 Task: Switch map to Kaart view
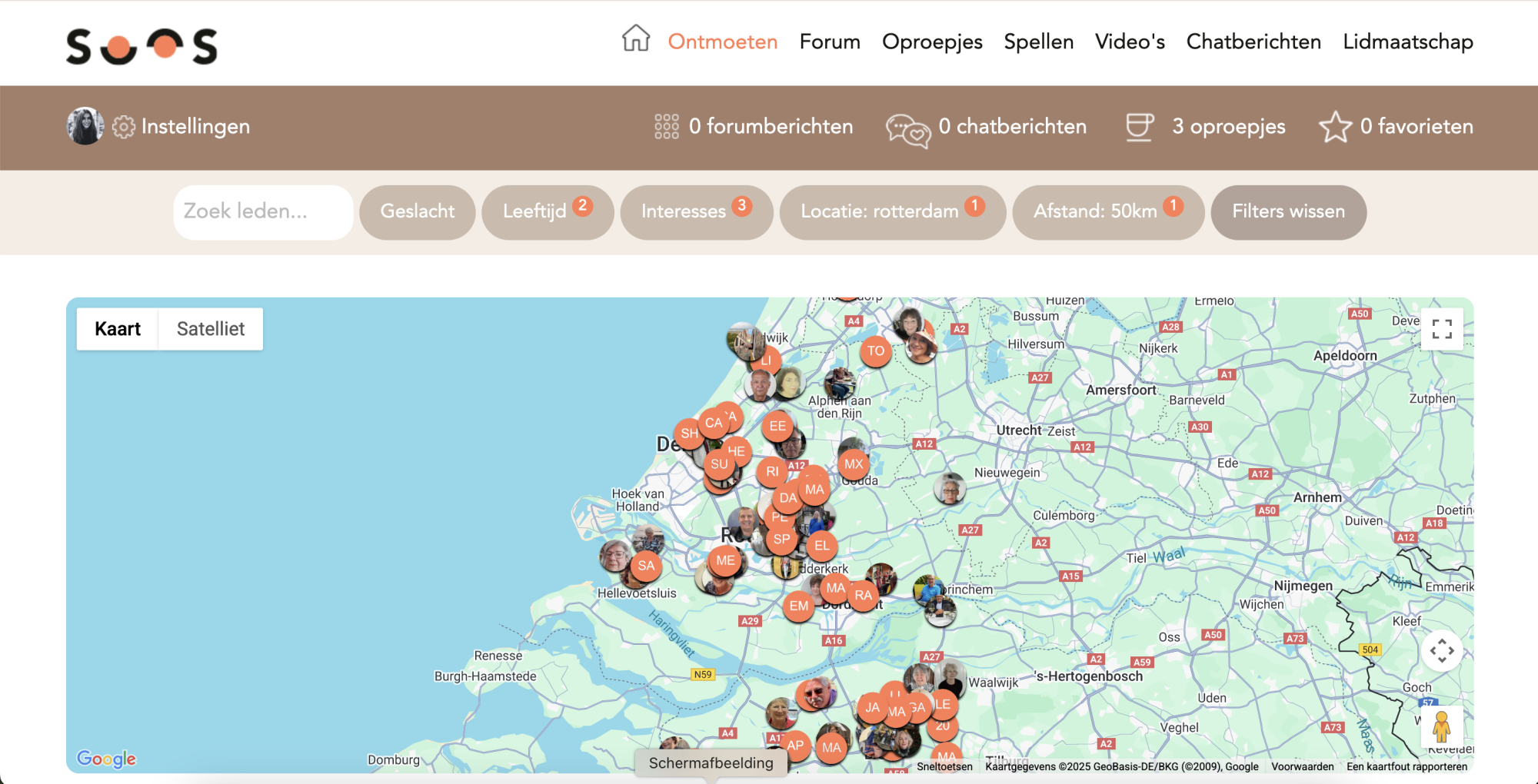(x=118, y=329)
